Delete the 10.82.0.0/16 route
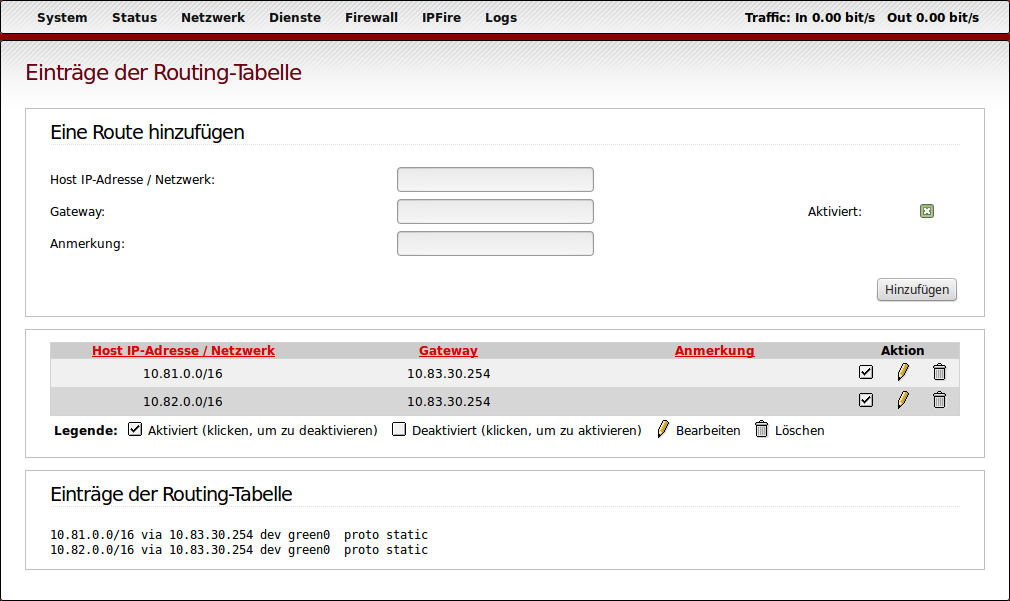1010x601 pixels. point(939,400)
